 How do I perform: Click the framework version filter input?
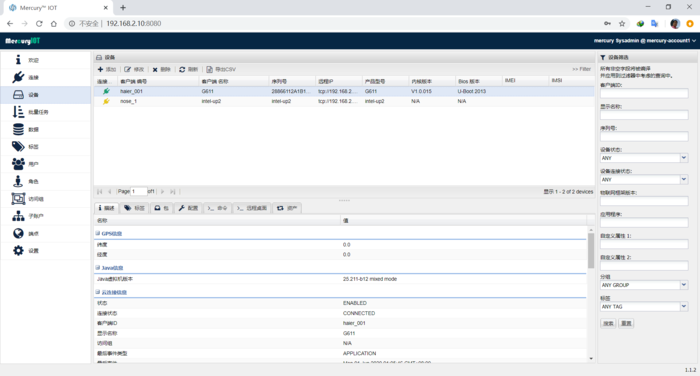[x=644, y=201]
